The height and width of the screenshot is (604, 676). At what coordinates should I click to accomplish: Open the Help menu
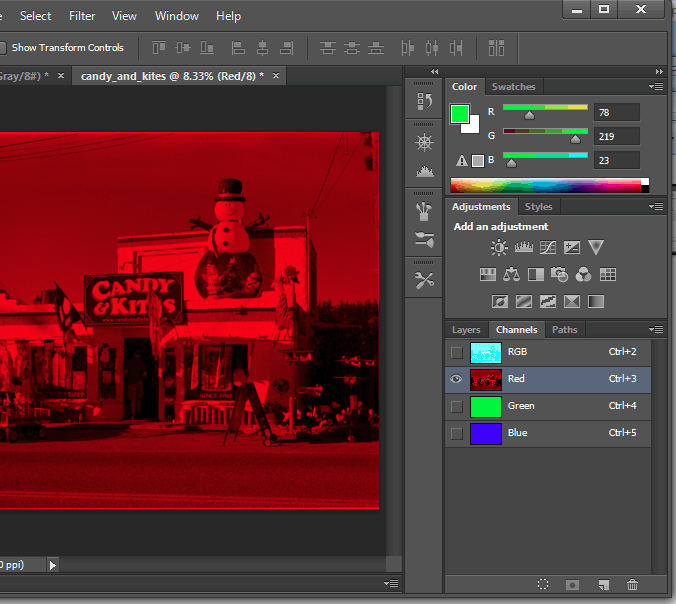228,16
